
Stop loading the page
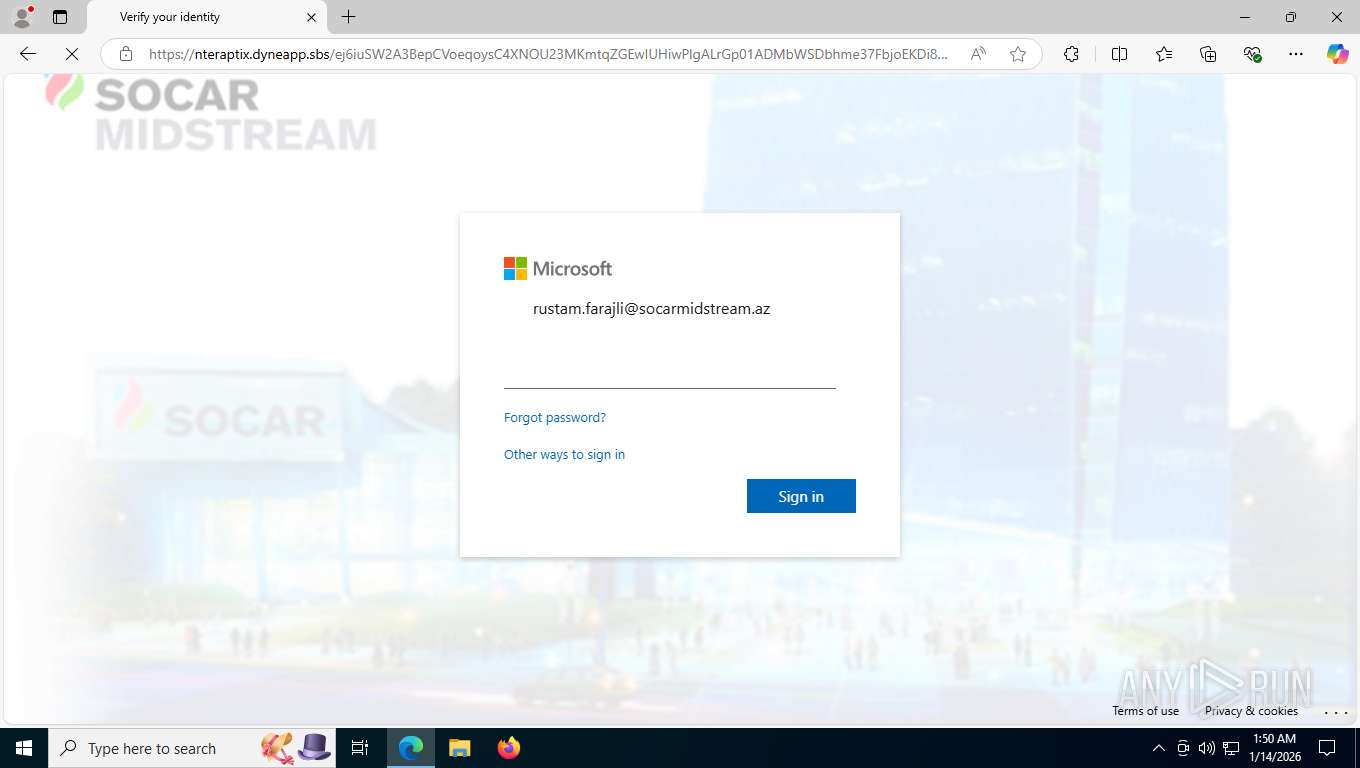click(x=72, y=54)
